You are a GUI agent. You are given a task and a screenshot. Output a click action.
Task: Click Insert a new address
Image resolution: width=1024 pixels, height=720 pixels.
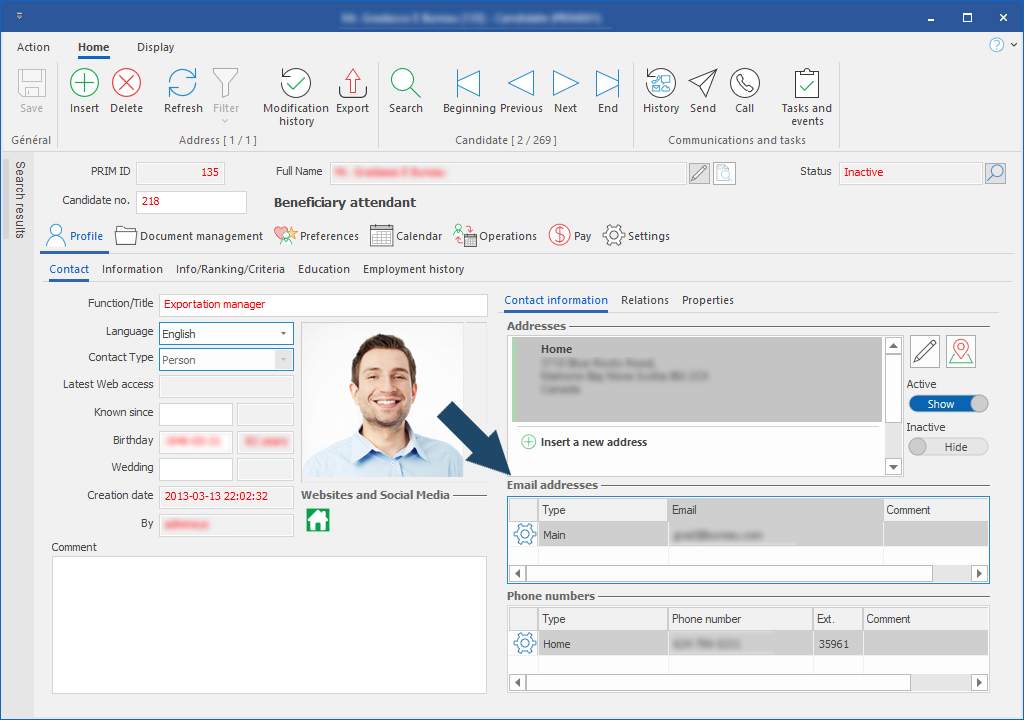point(593,442)
